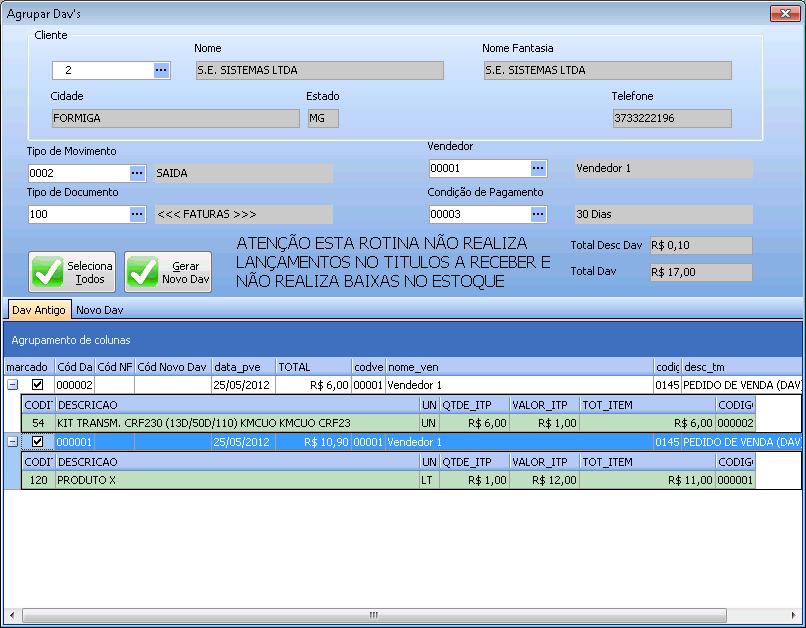
Task: Click the Gerar Novo Dav button
Action: tap(169, 272)
